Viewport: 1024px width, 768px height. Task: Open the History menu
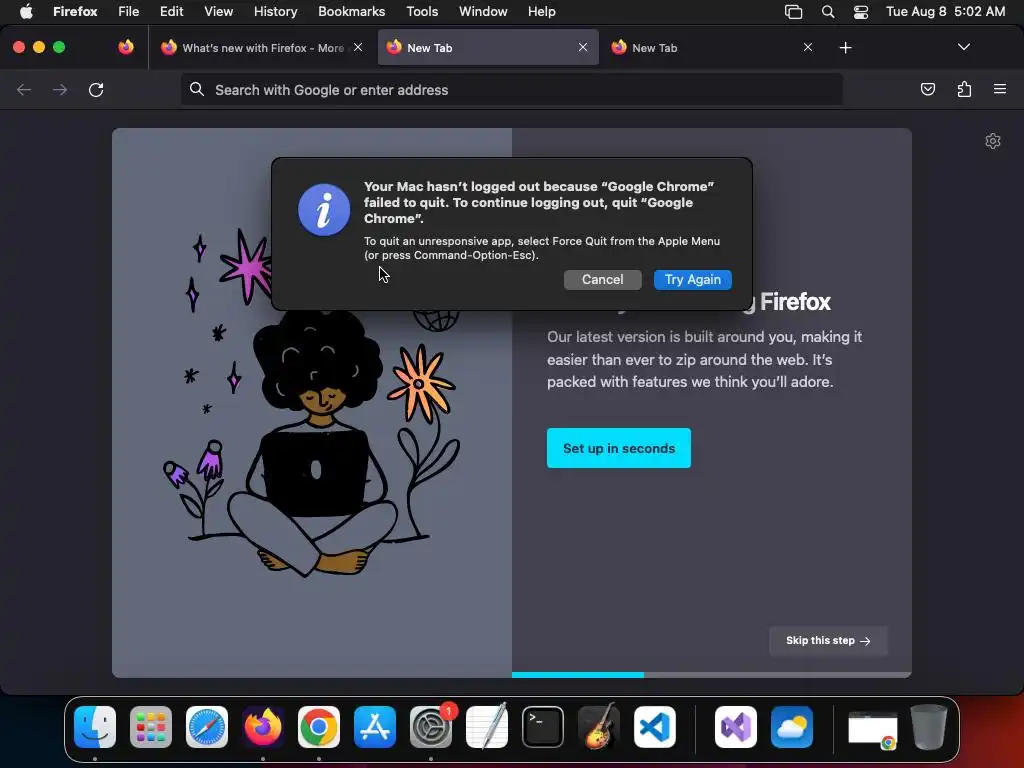point(275,11)
